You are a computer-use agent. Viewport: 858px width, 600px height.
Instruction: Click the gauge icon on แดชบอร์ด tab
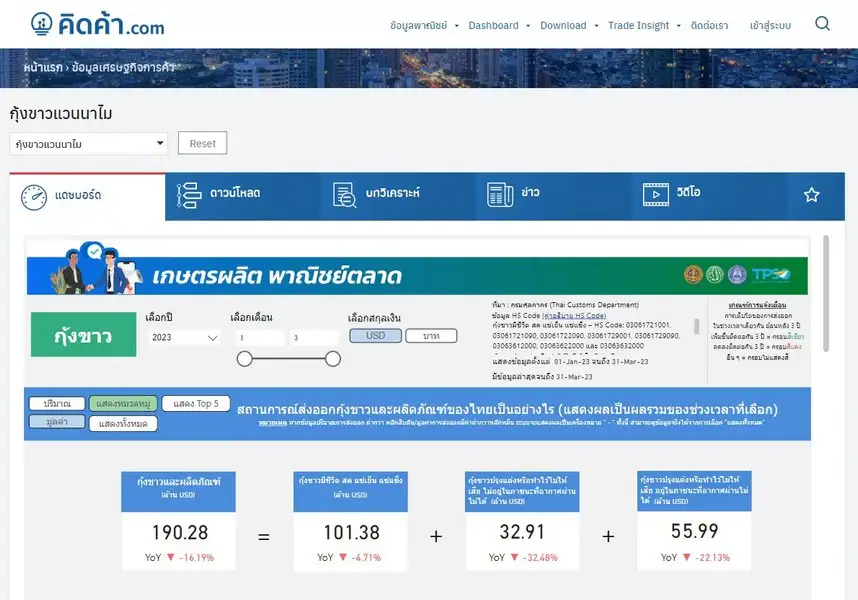[x=34, y=196]
